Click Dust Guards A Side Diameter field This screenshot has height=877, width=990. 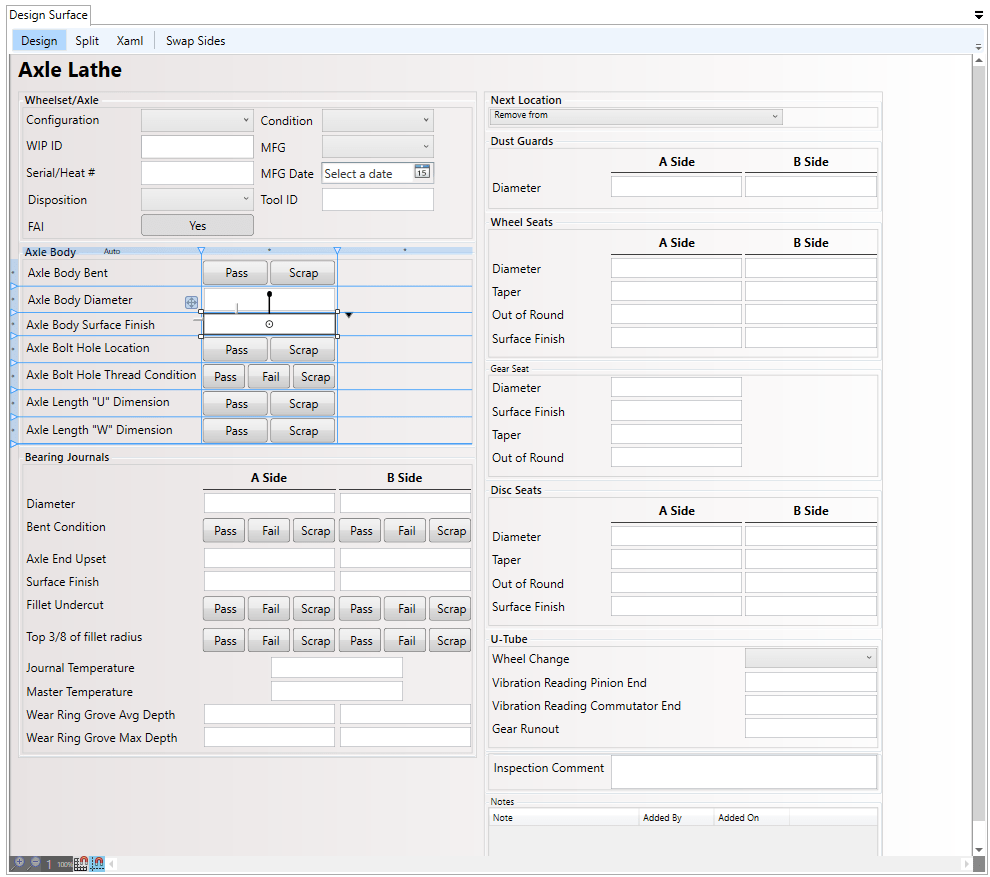point(676,187)
